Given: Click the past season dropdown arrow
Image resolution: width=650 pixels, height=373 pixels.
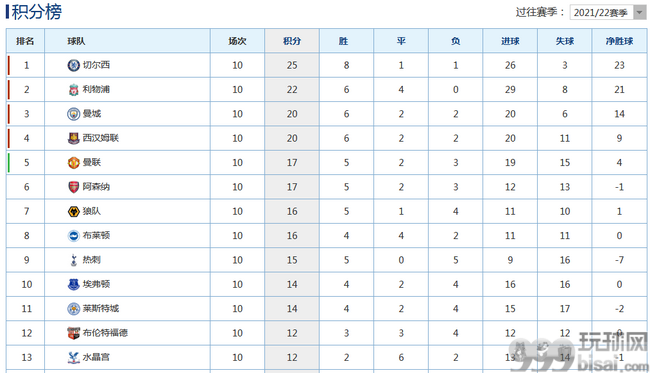Looking at the screenshot, I should (640, 12).
